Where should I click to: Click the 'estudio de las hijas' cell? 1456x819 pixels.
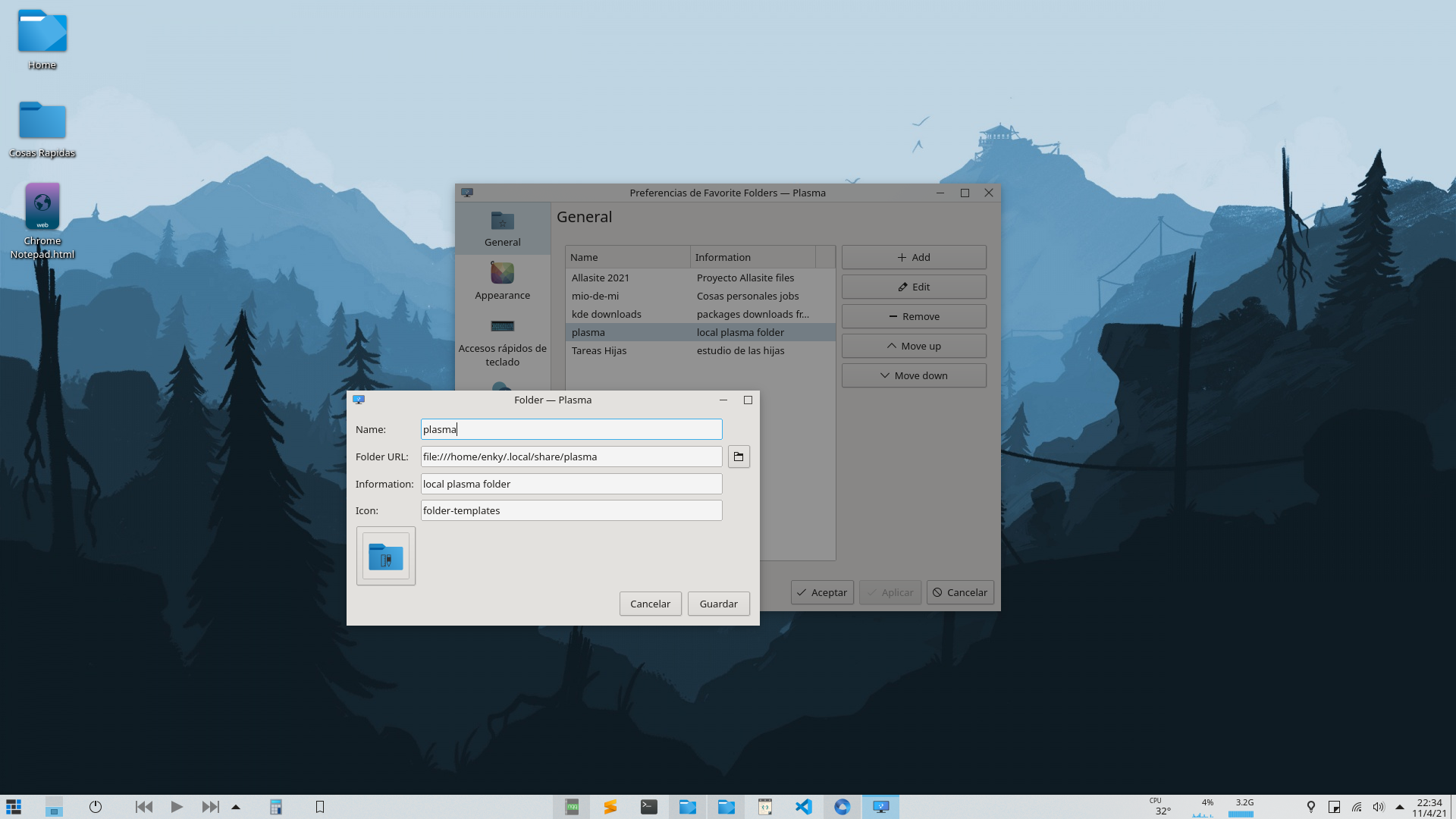coord(740,350)
